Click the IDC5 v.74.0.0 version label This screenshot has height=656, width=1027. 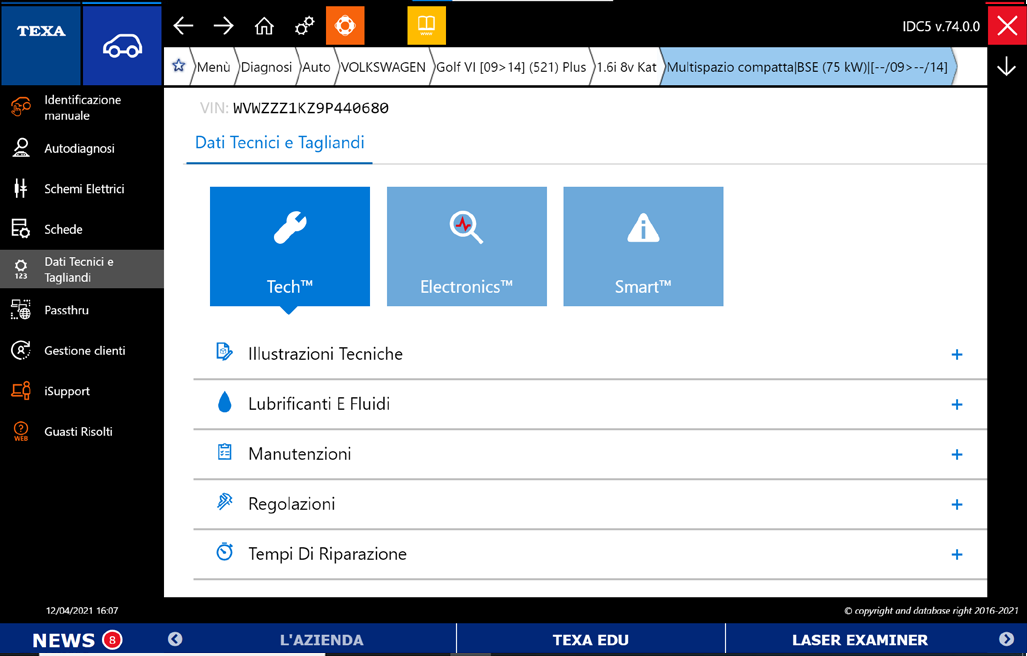click(941, 26)
